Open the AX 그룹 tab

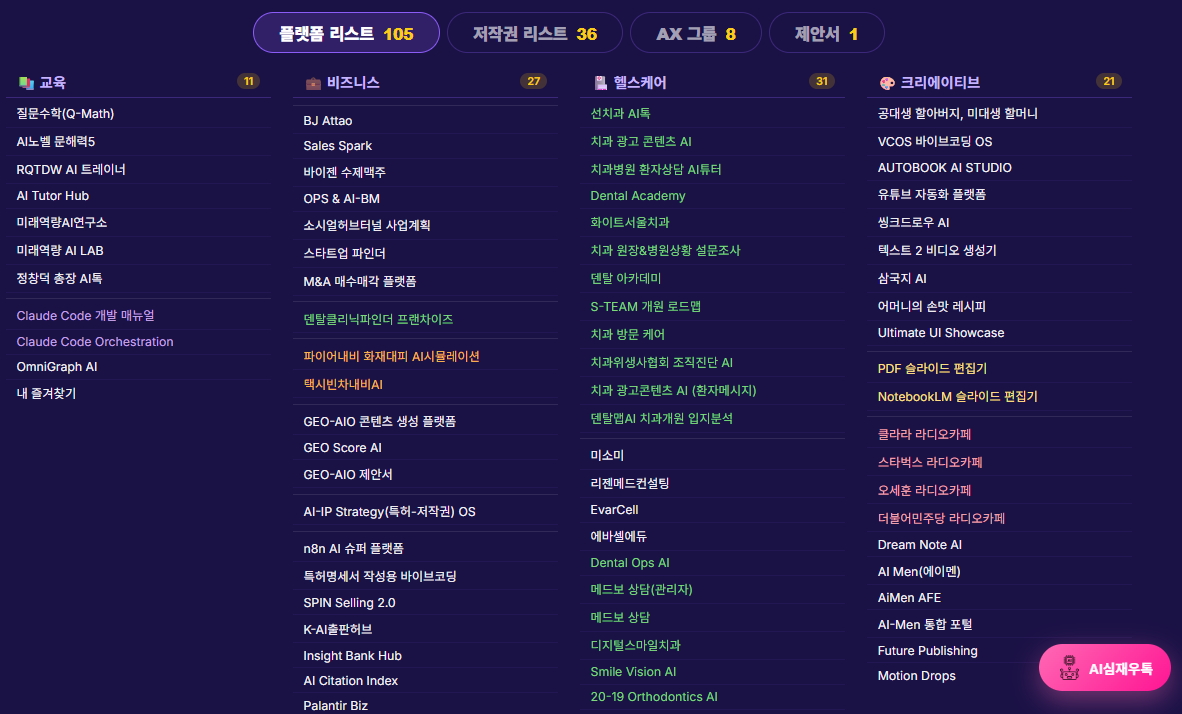point(695,33)
